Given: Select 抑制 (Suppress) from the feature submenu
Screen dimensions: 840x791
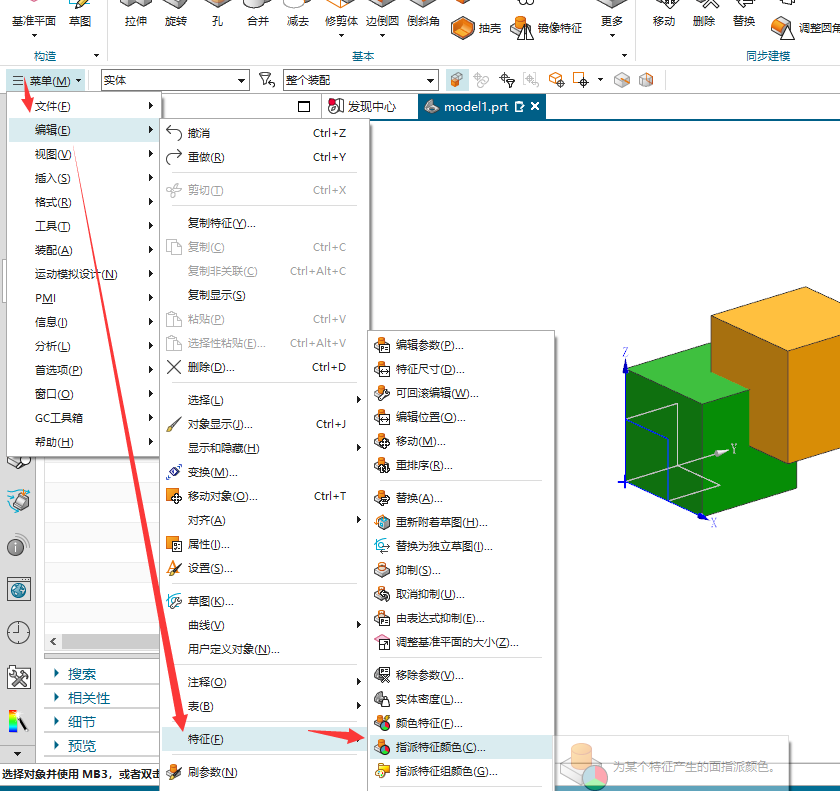Looking at the screenshot, I should pyautogui.click(x=417, y=570).
